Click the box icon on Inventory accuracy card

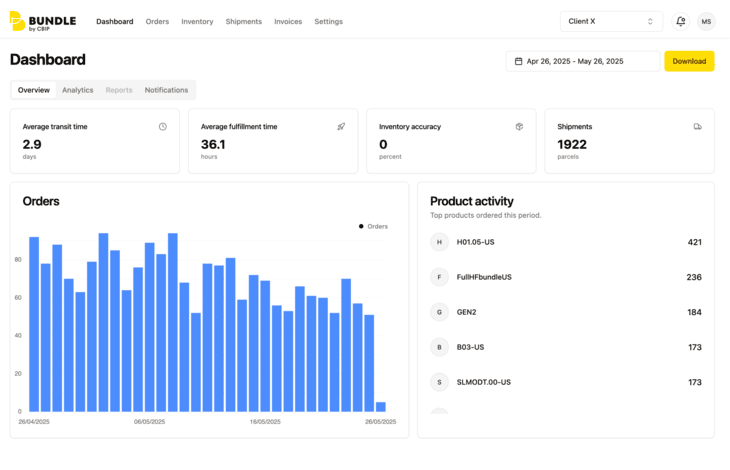tap(519, 127)
